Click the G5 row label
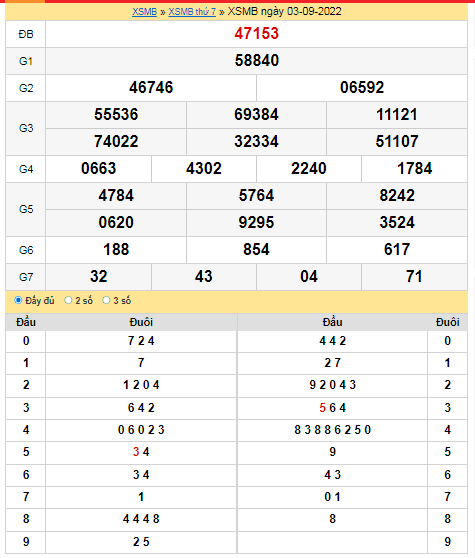Image resolution: width=475 pixels, height=558 pixels. coord(26,209)
